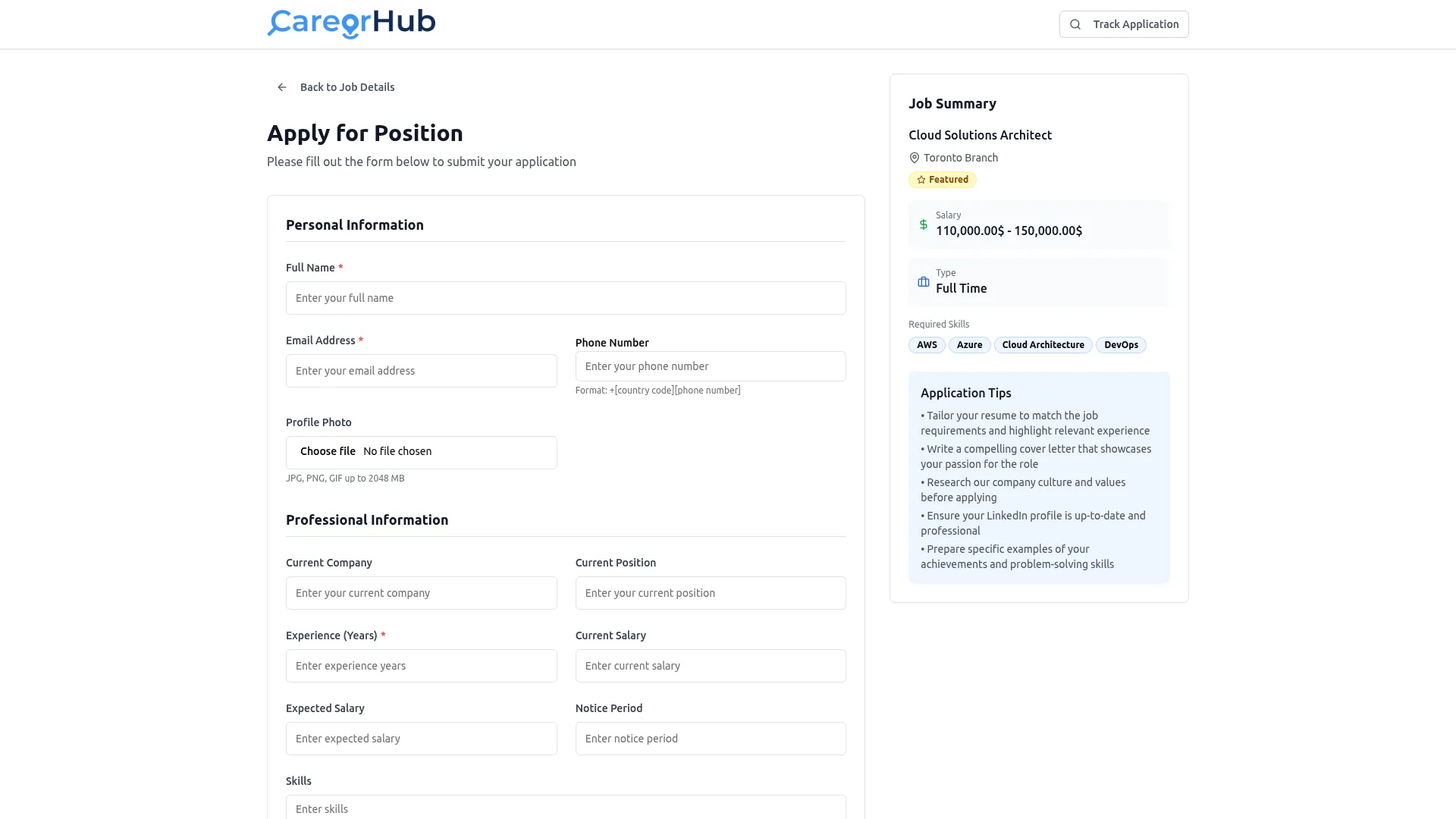Click the Notice Period input box
This screenshot has width=1456, height=819.
(x=711, y=739)
